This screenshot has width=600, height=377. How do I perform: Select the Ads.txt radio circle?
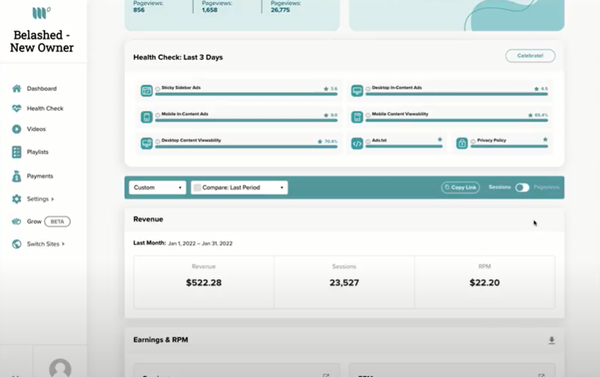point(368,142)
